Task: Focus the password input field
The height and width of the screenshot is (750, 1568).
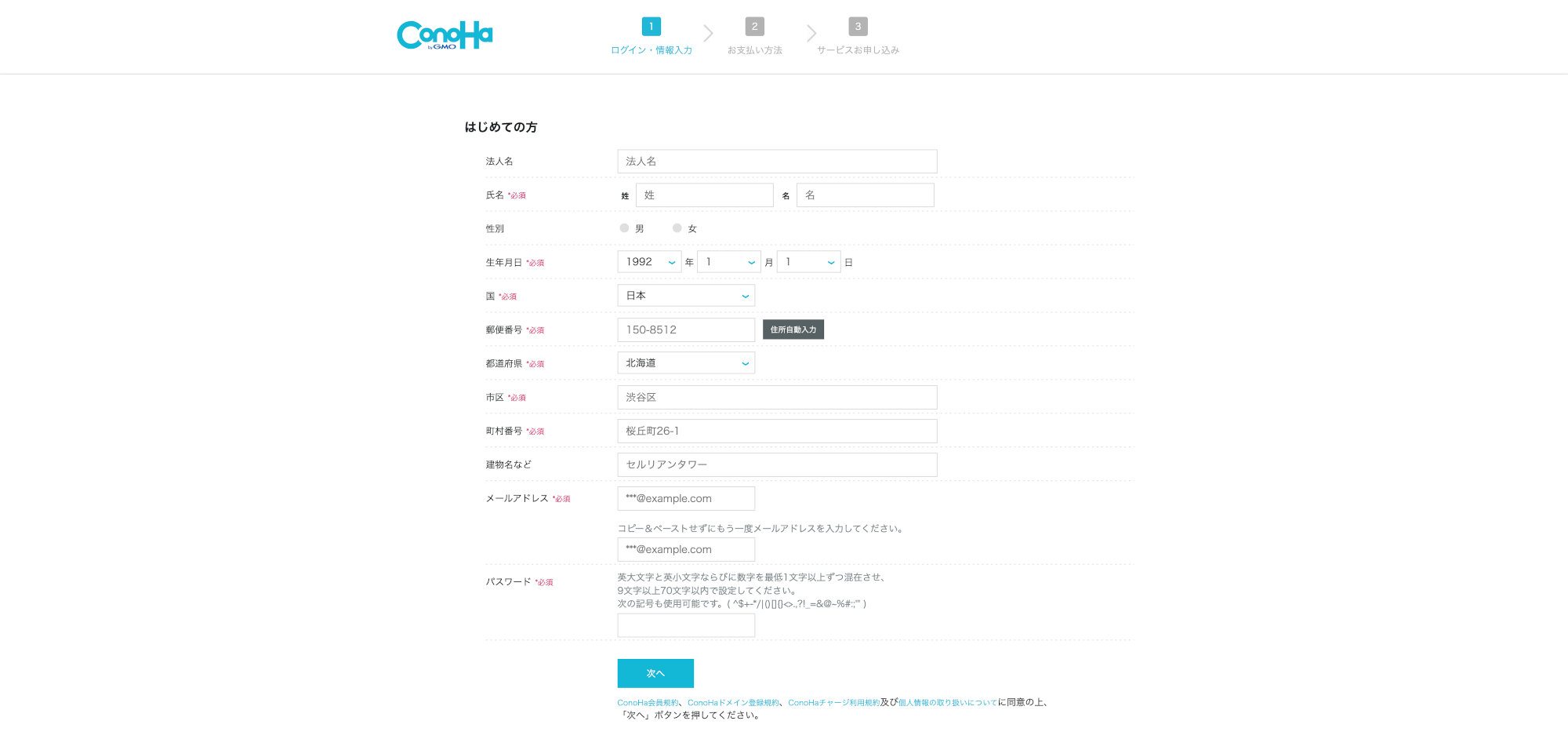Action: click(686, 625)
